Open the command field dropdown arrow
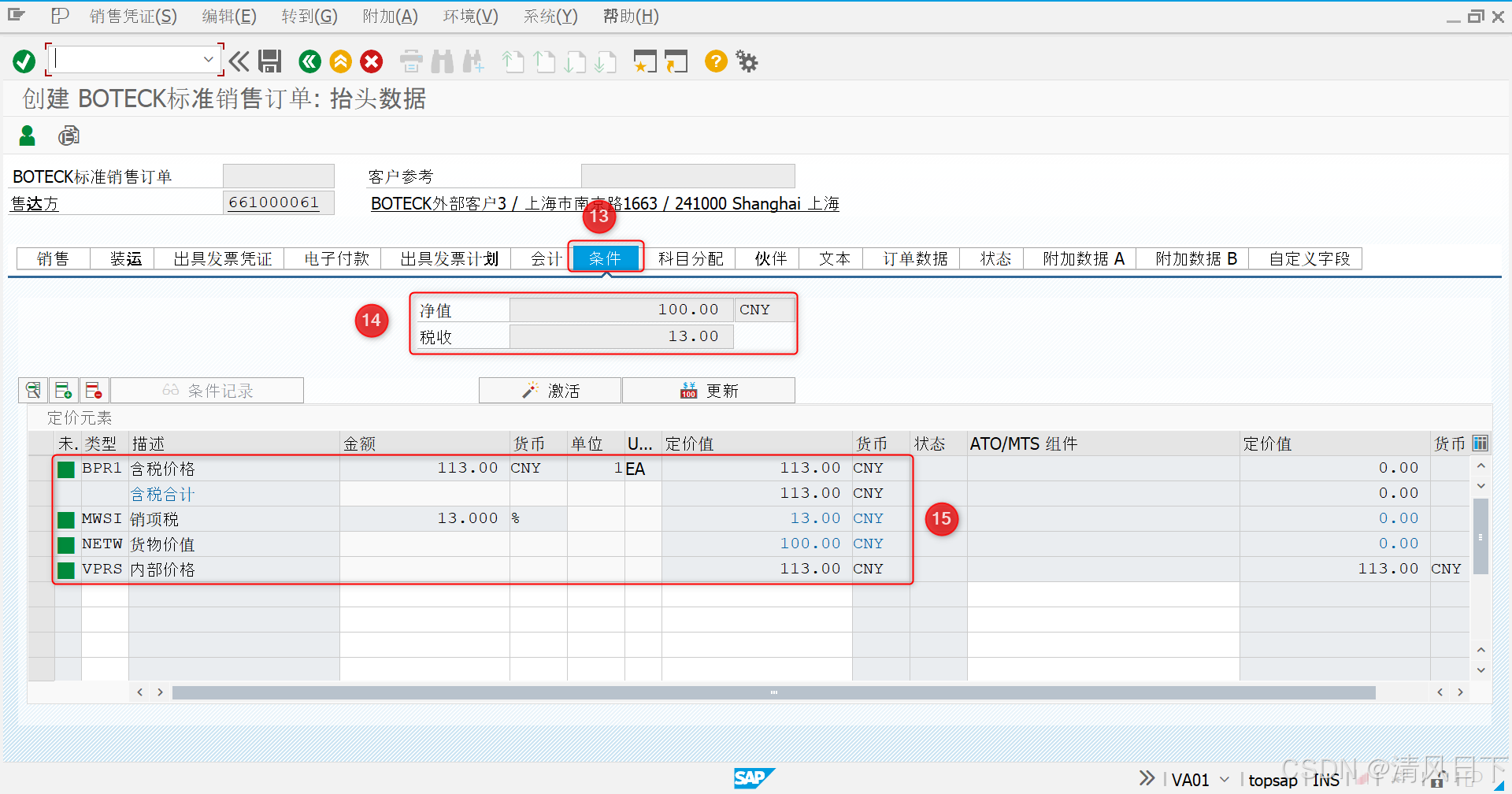This screenshot has width=1512, height=794. [208, 60]
